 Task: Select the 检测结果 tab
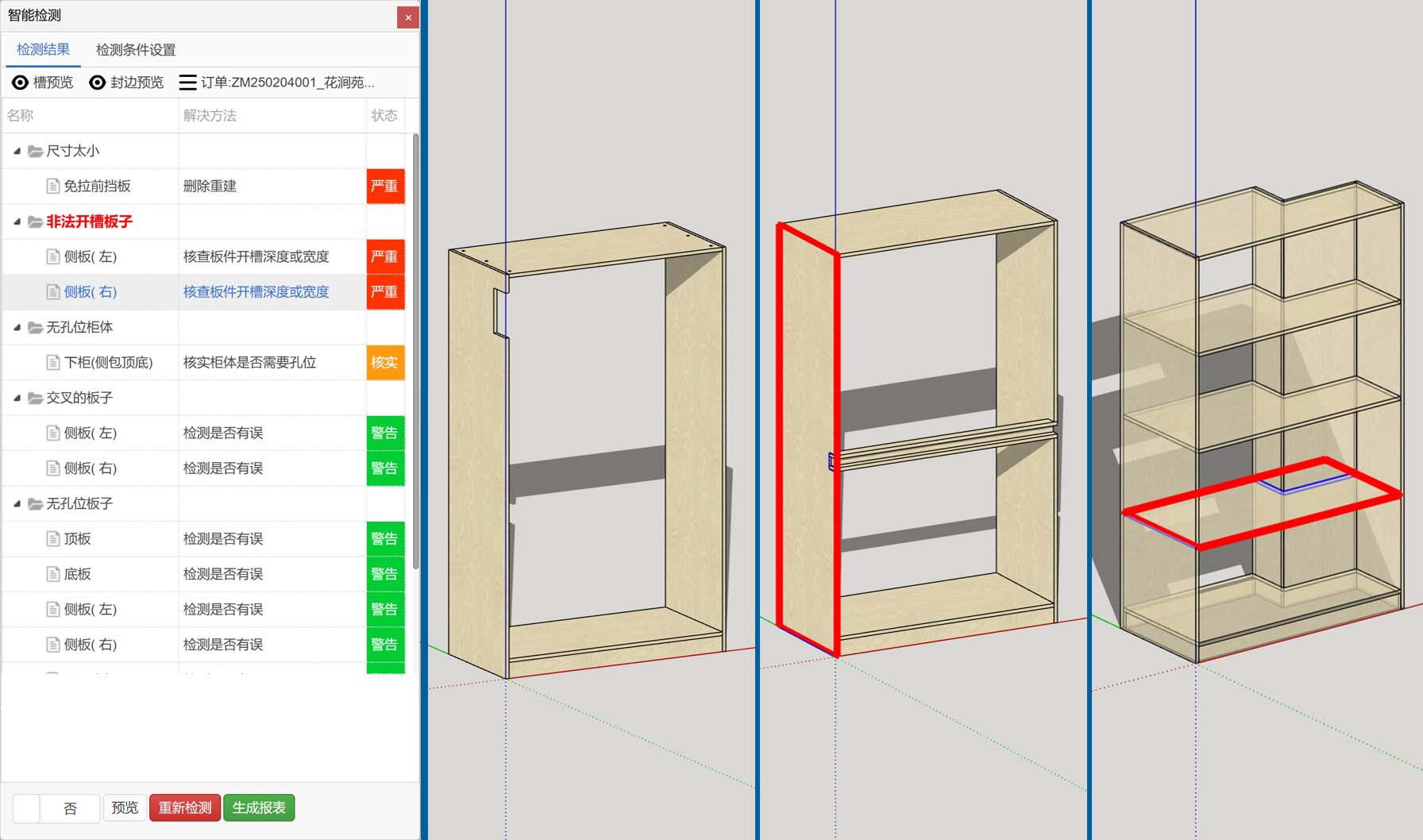[43, 50]
